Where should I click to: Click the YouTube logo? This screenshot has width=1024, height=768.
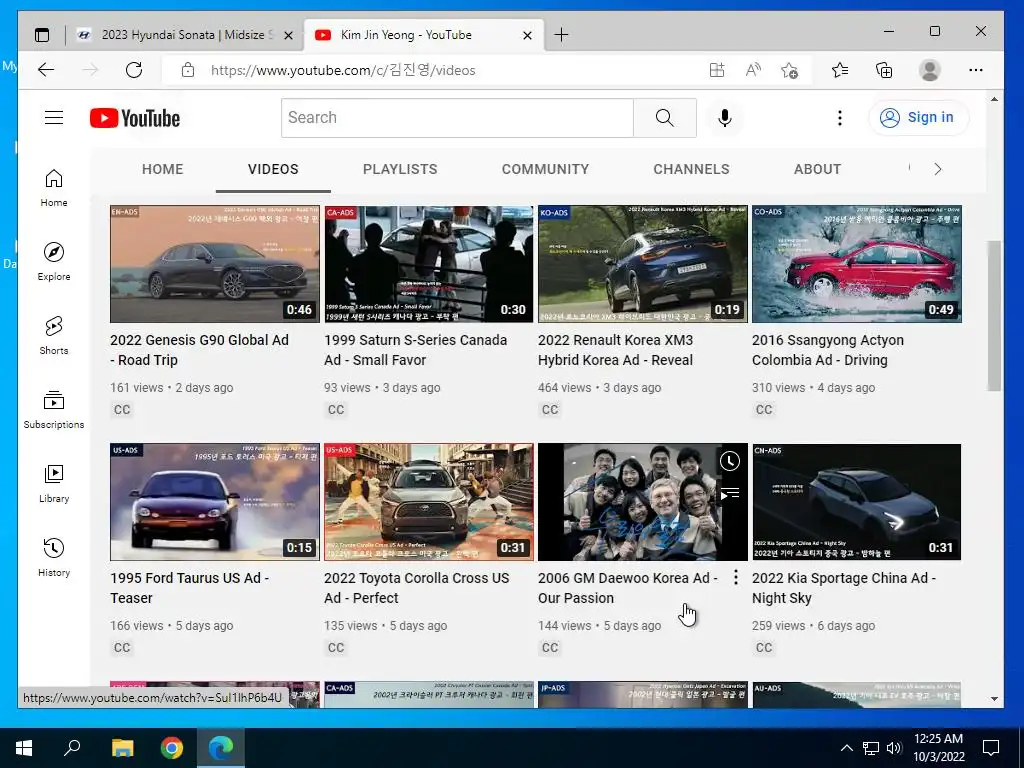(x=135, y=118)
